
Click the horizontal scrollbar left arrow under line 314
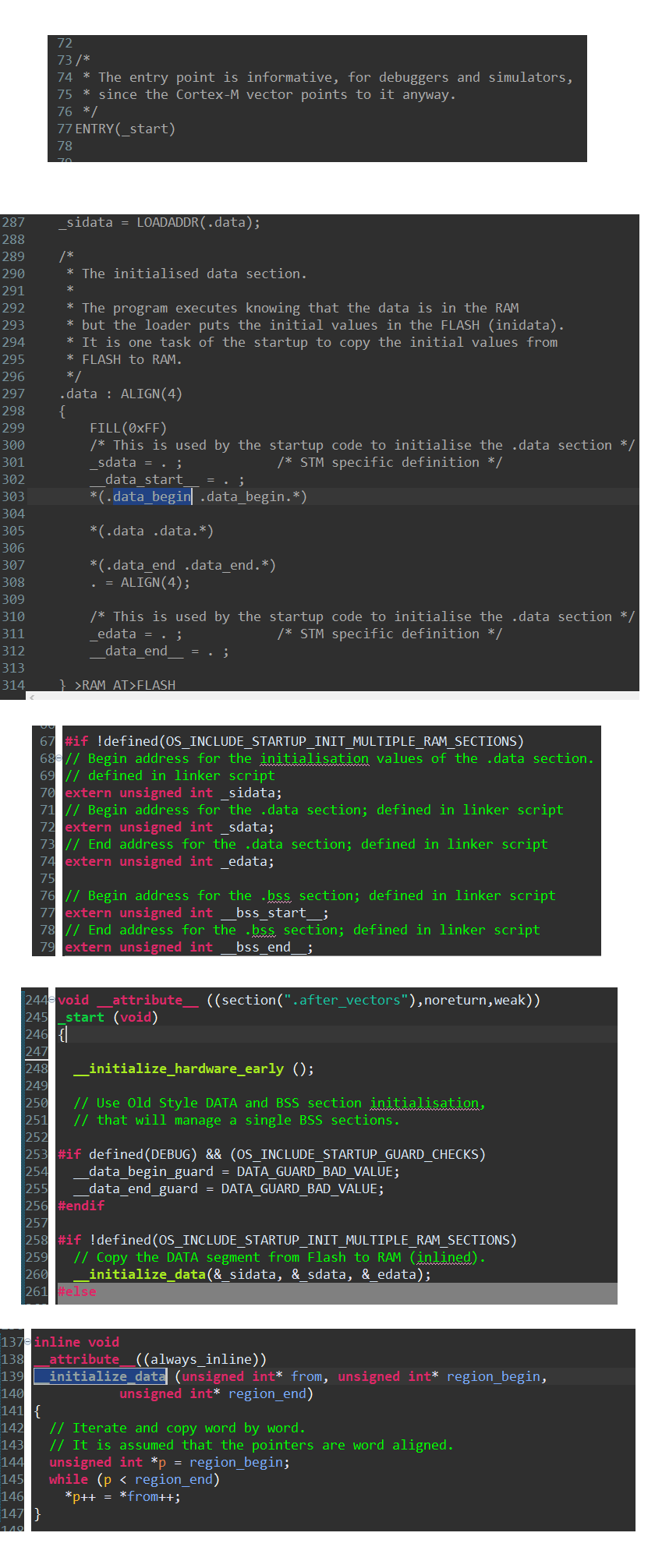click(33, 697)
